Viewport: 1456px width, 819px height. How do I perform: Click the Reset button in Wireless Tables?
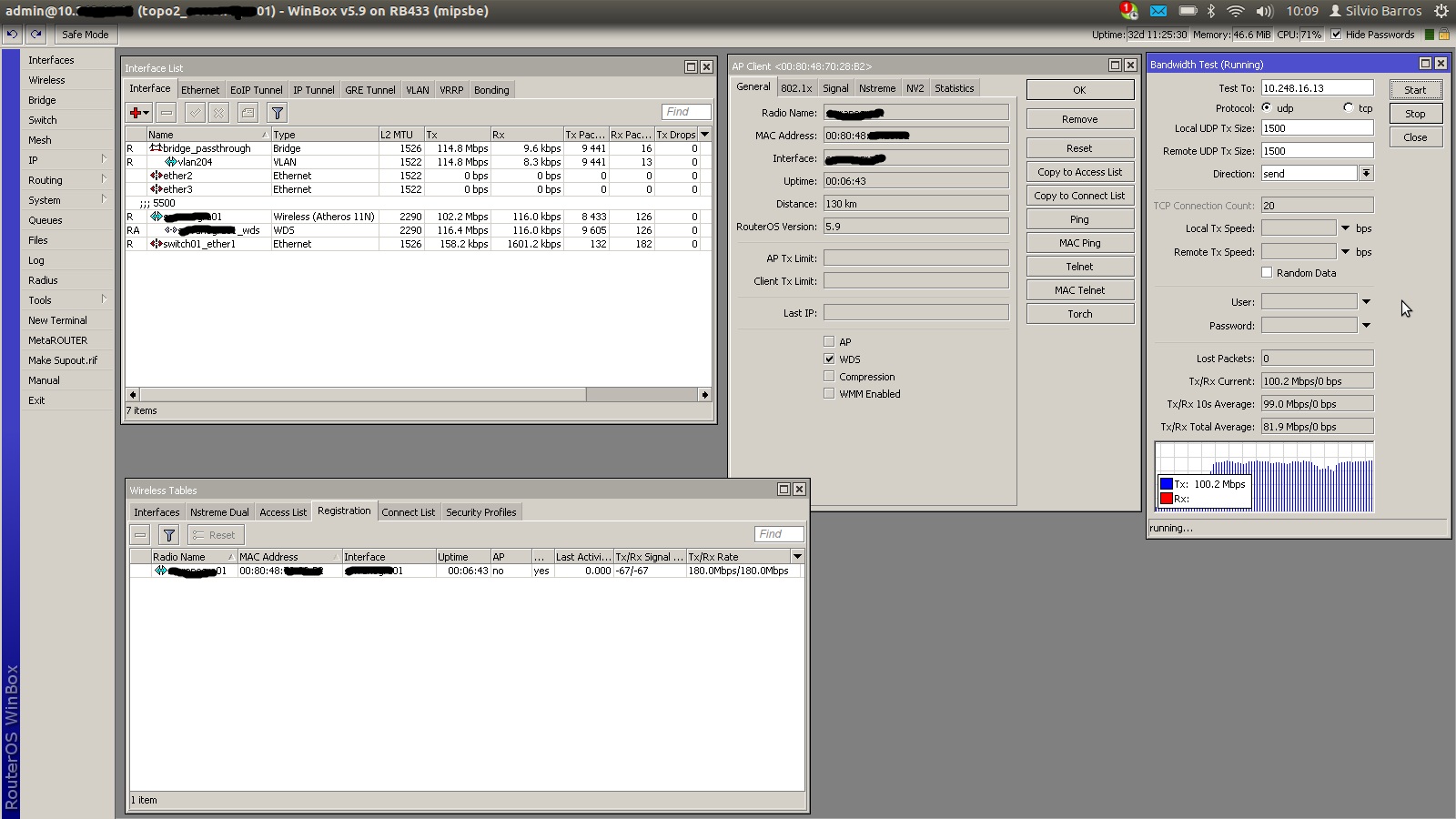216,535
